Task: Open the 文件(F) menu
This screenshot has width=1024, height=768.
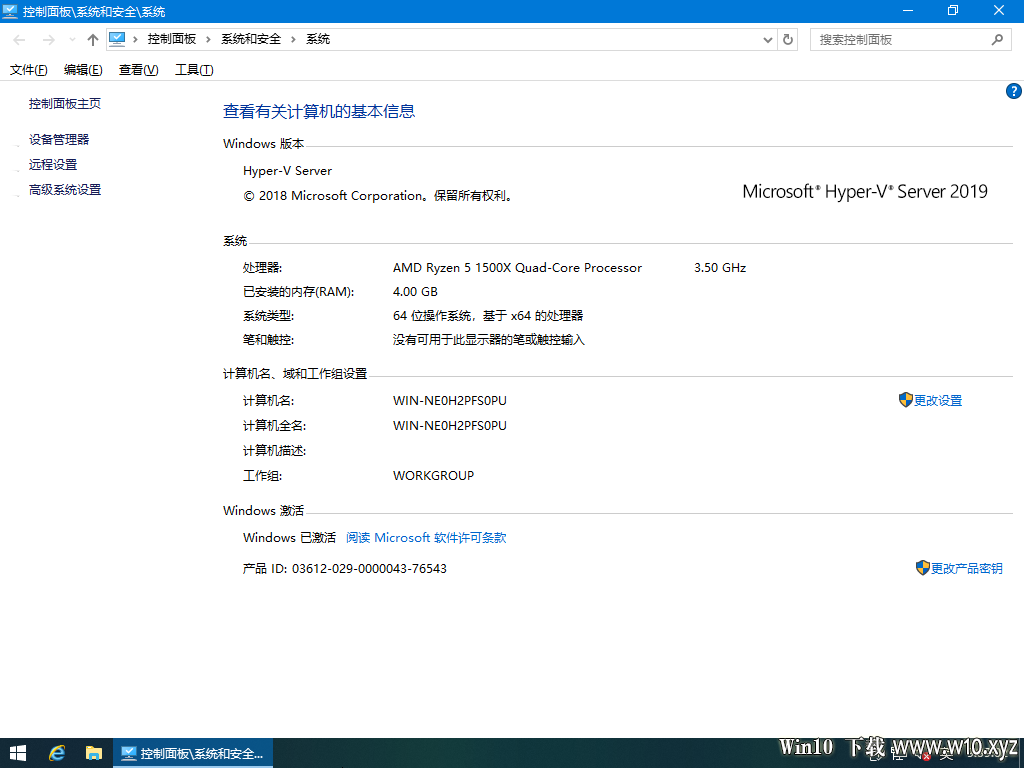Action: tap(29, 70)
